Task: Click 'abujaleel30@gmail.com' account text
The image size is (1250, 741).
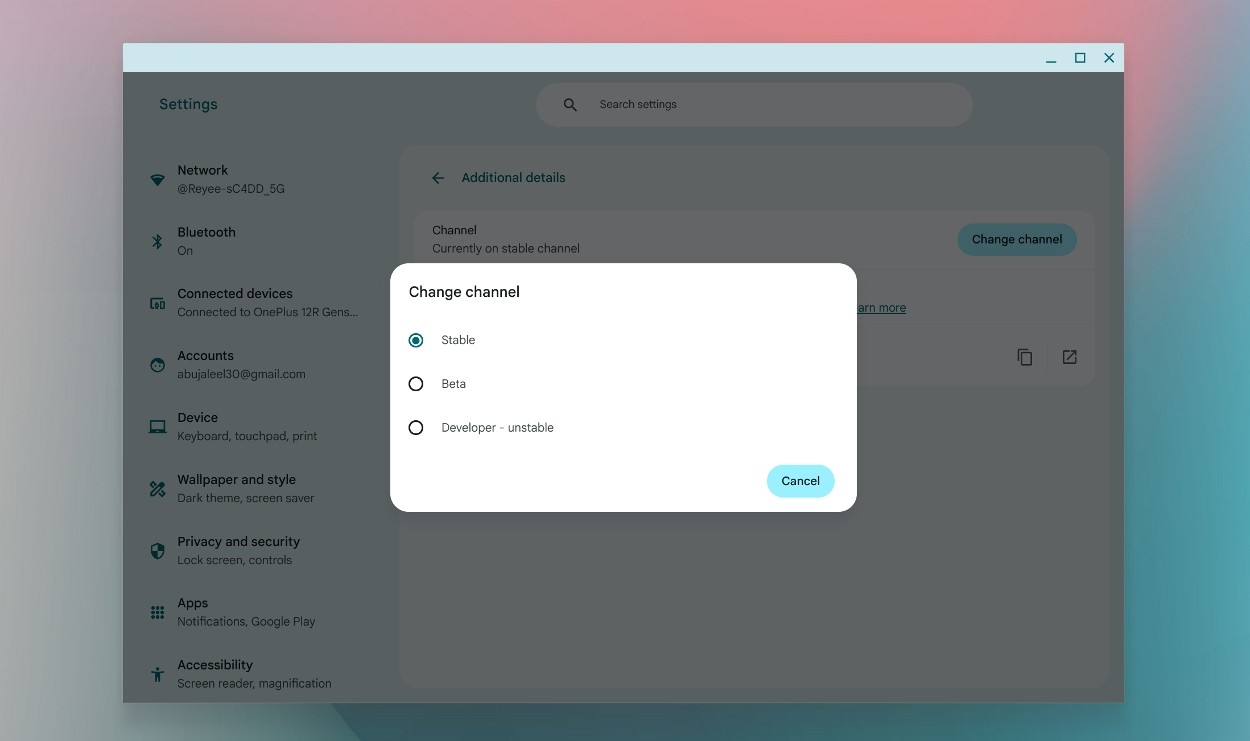Action: coord(241,375)
